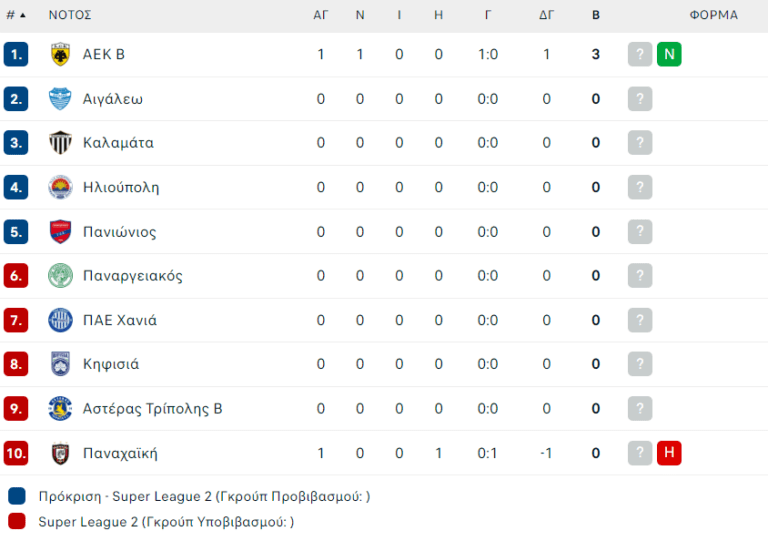Open the Αστέρας Τρίπολης Β team page

coord(152,408)
